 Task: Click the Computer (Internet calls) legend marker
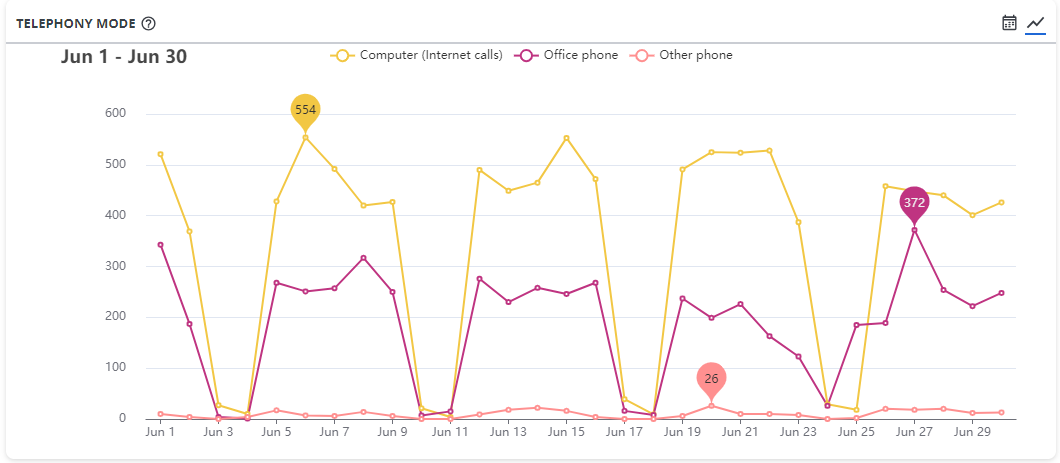[x=343, y=56]
